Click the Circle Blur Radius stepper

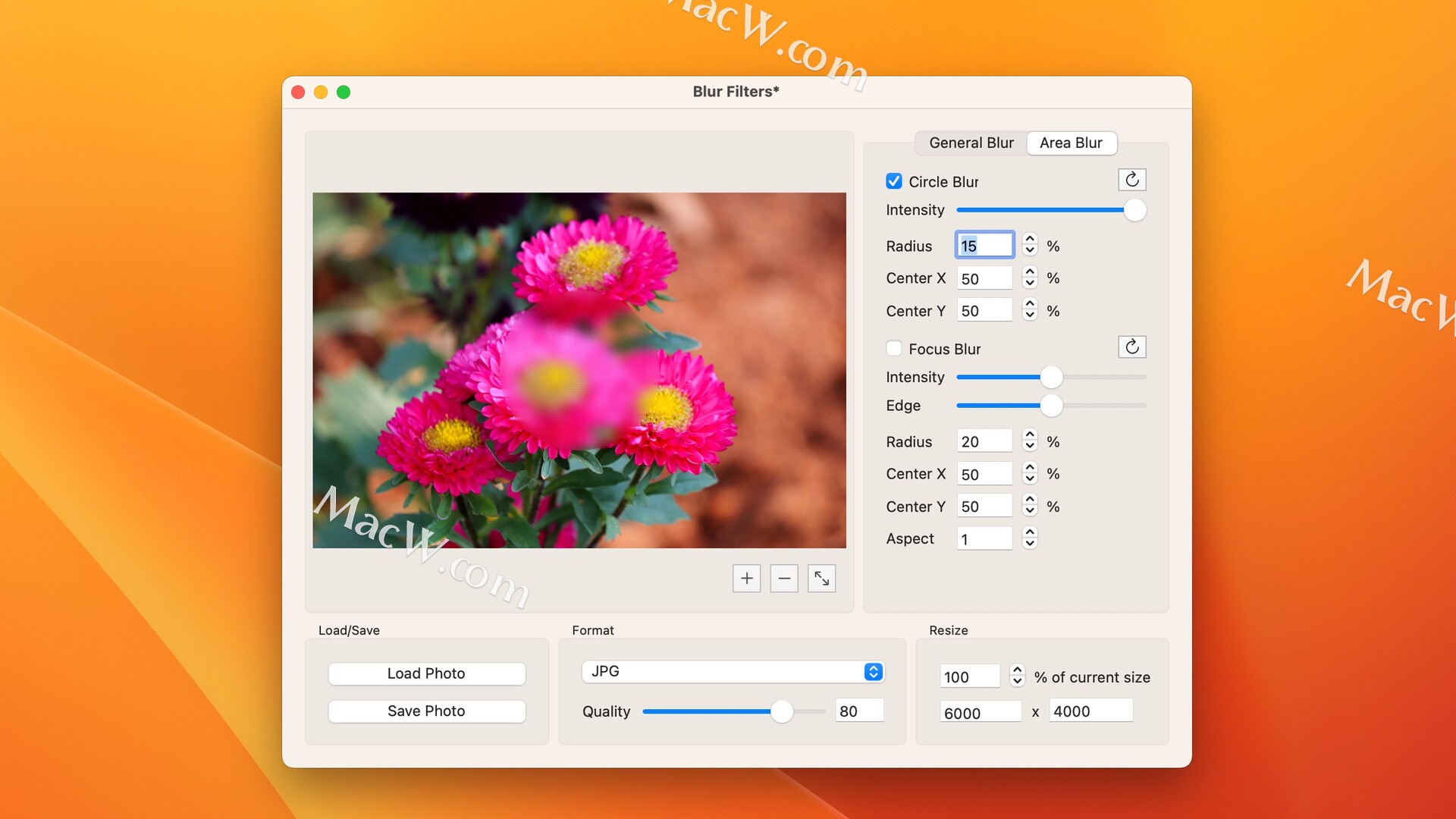point(1030,245)
